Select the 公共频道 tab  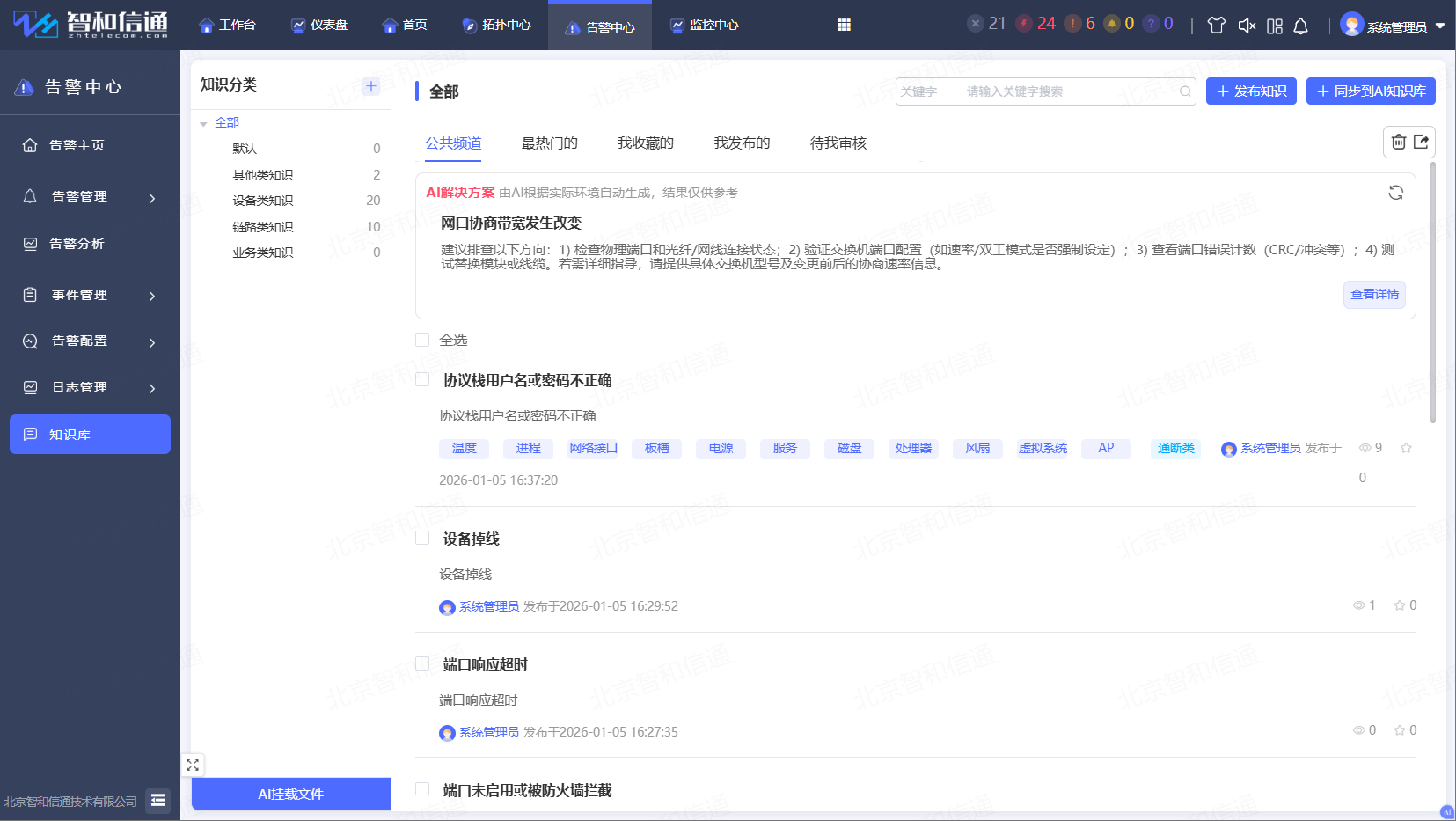[453, 143]
